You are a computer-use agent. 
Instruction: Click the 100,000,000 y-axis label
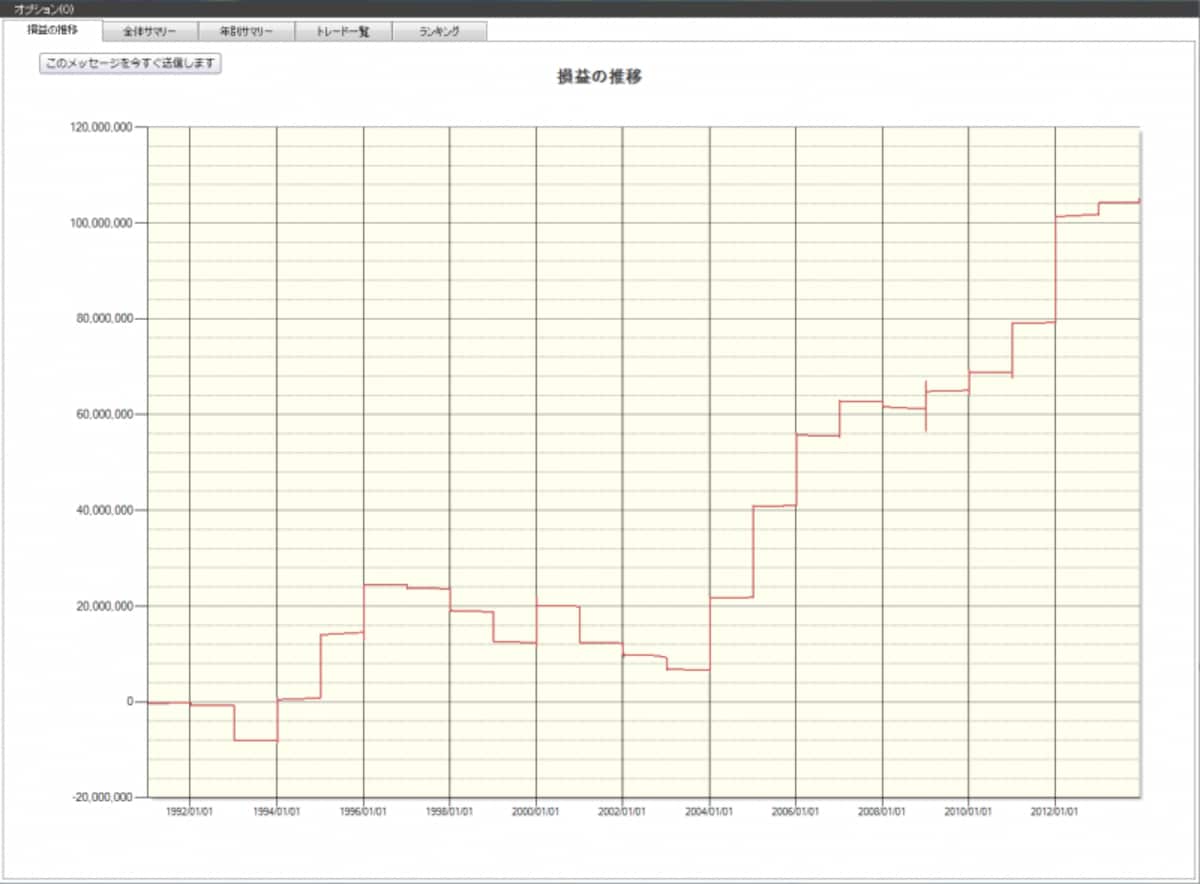(x=101, y=223)
